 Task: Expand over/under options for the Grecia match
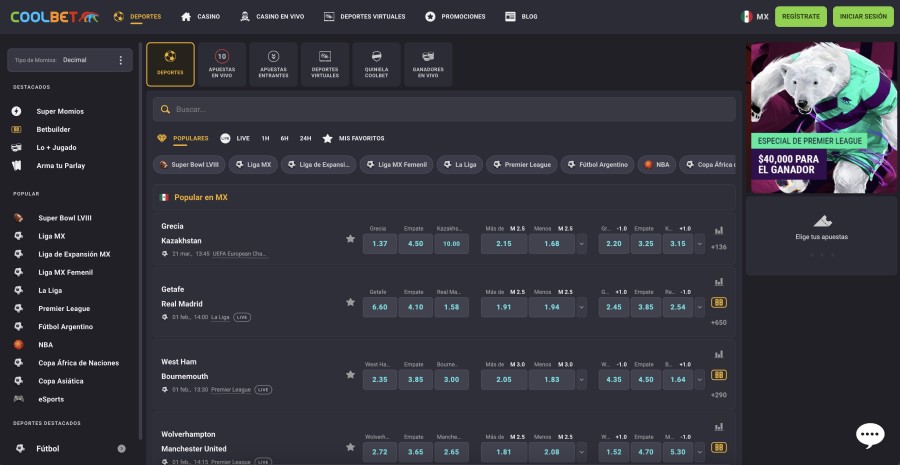tap(582, 244)
